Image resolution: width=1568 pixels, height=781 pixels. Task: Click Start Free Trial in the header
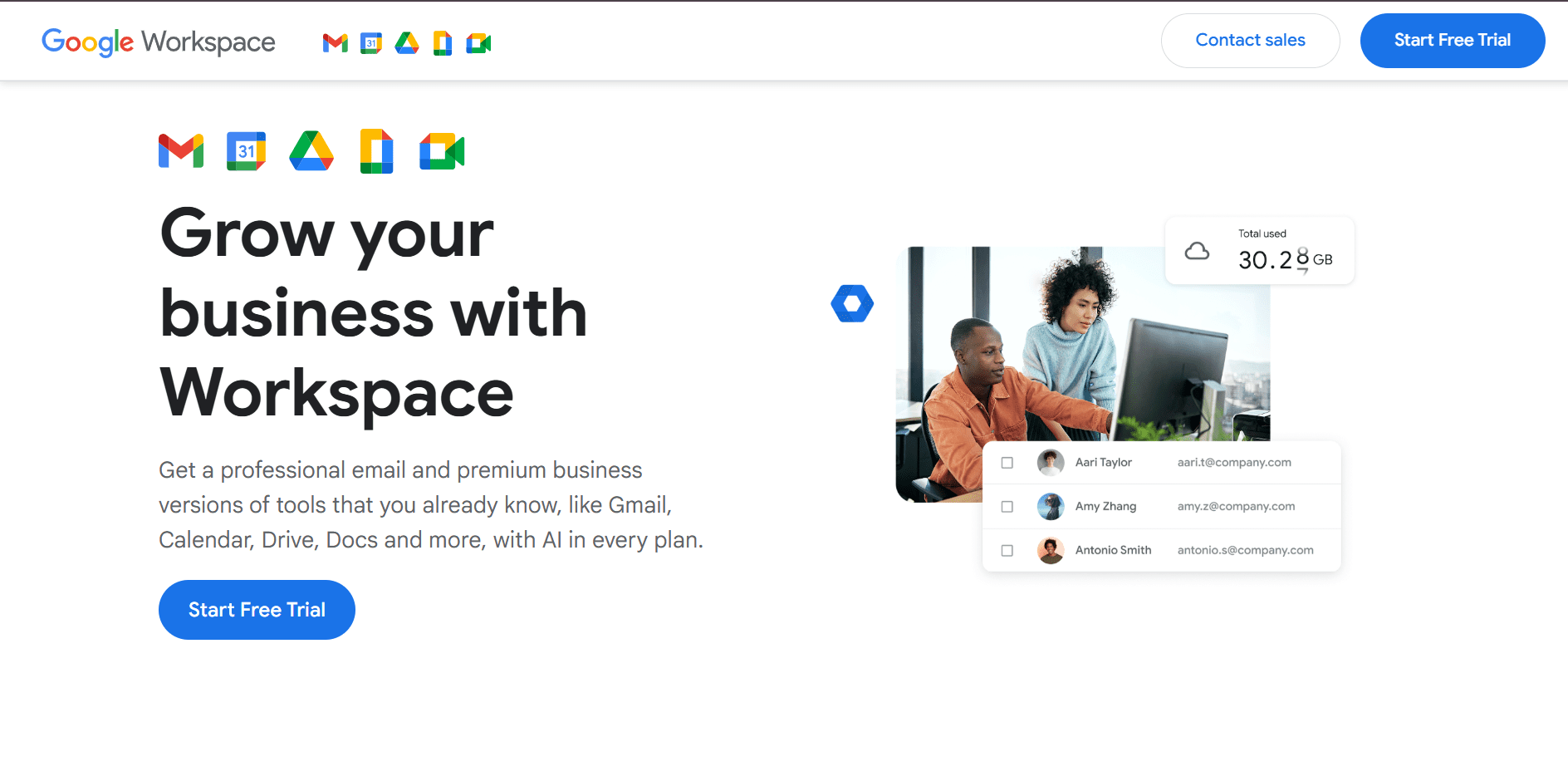[1453, 40]
